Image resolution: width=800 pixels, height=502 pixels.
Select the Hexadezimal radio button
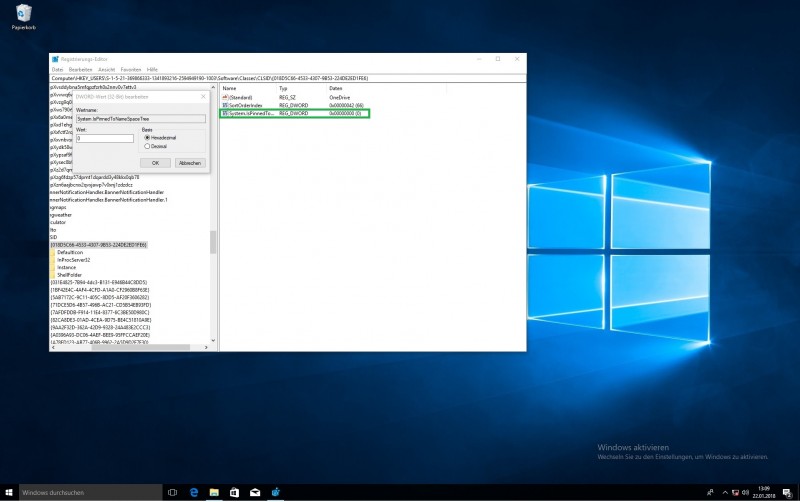tap(147, 138)
